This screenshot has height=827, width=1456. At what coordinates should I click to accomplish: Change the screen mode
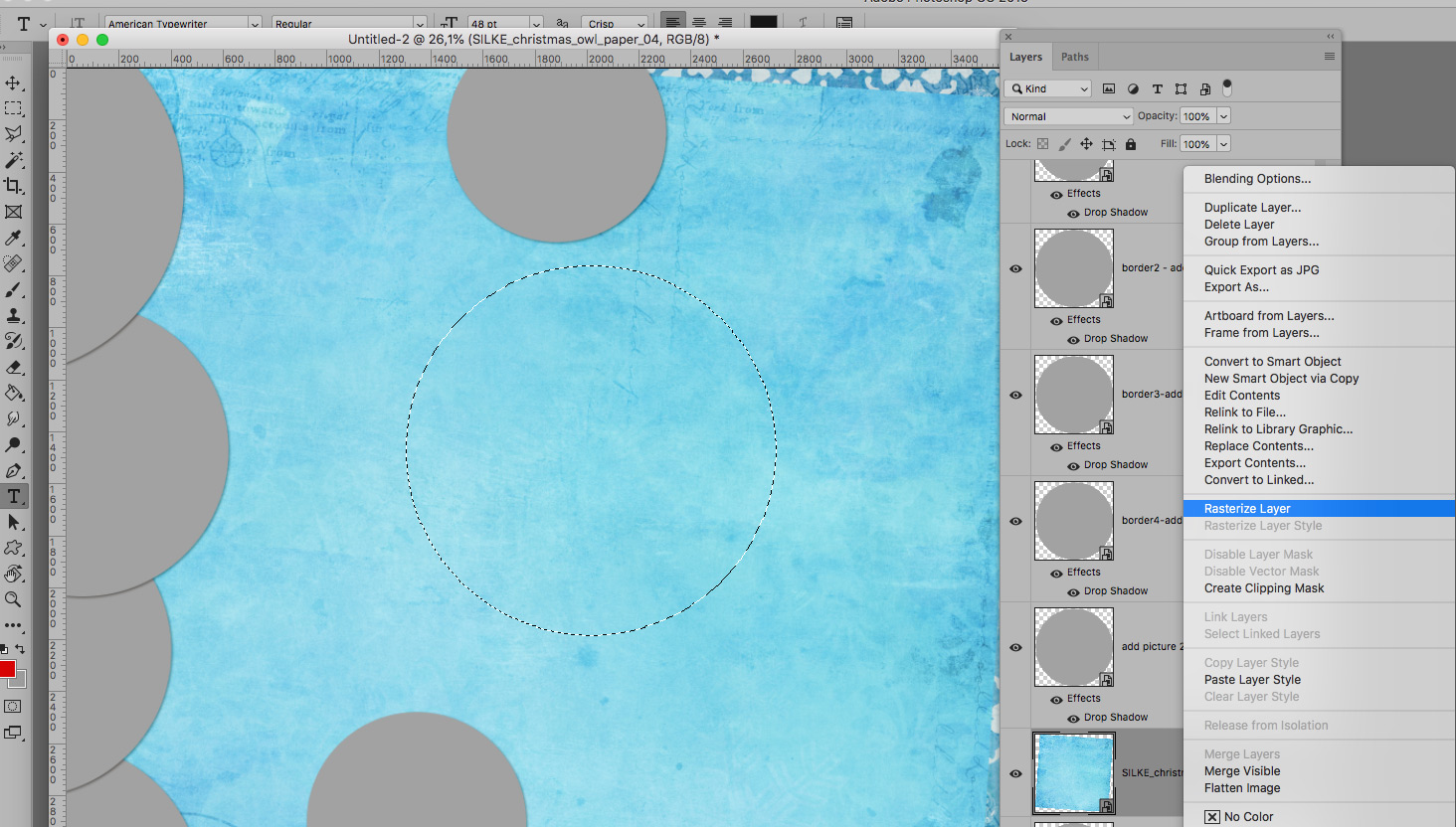(x=13, y=733)
